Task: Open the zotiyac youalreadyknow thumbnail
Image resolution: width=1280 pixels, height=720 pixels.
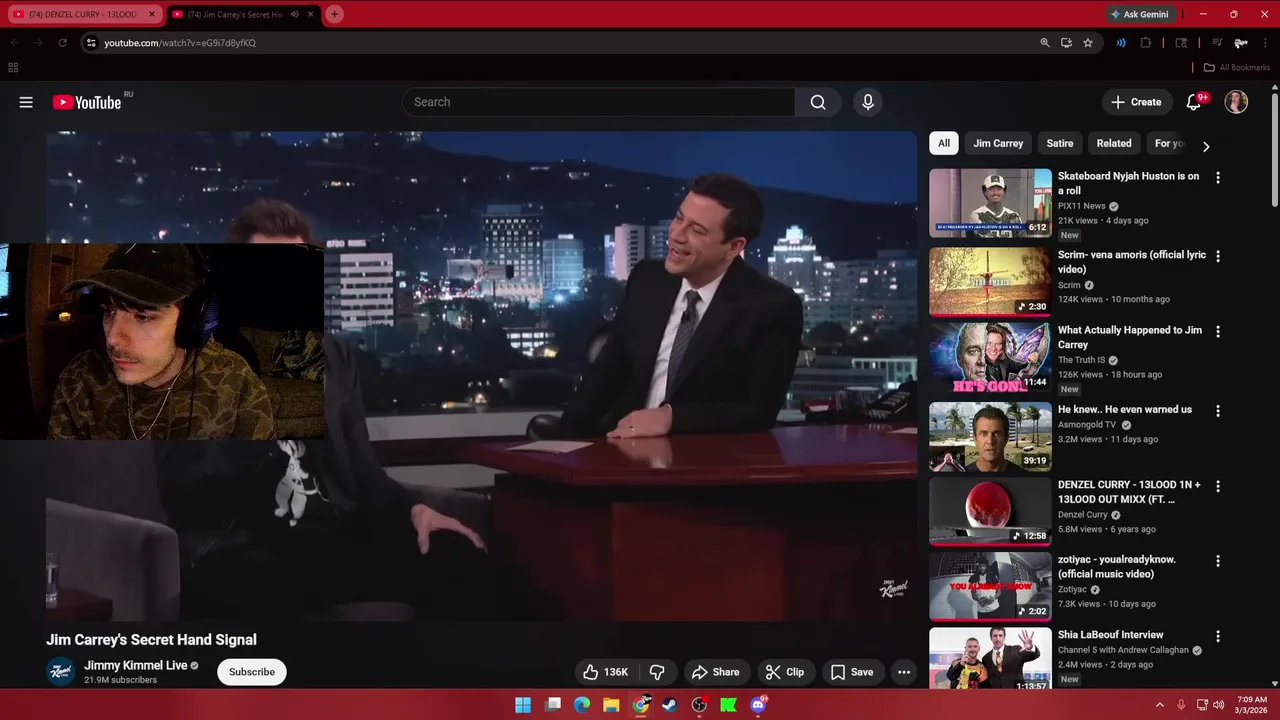Action: (990, 586)
